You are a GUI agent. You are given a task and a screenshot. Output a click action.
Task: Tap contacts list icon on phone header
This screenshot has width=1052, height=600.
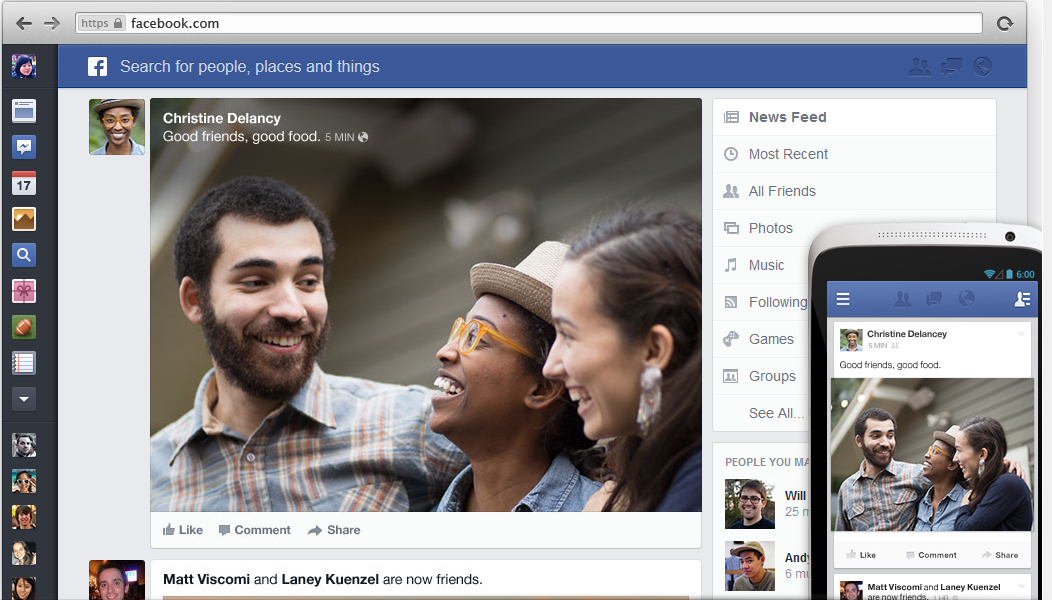tap(1022, 299)
